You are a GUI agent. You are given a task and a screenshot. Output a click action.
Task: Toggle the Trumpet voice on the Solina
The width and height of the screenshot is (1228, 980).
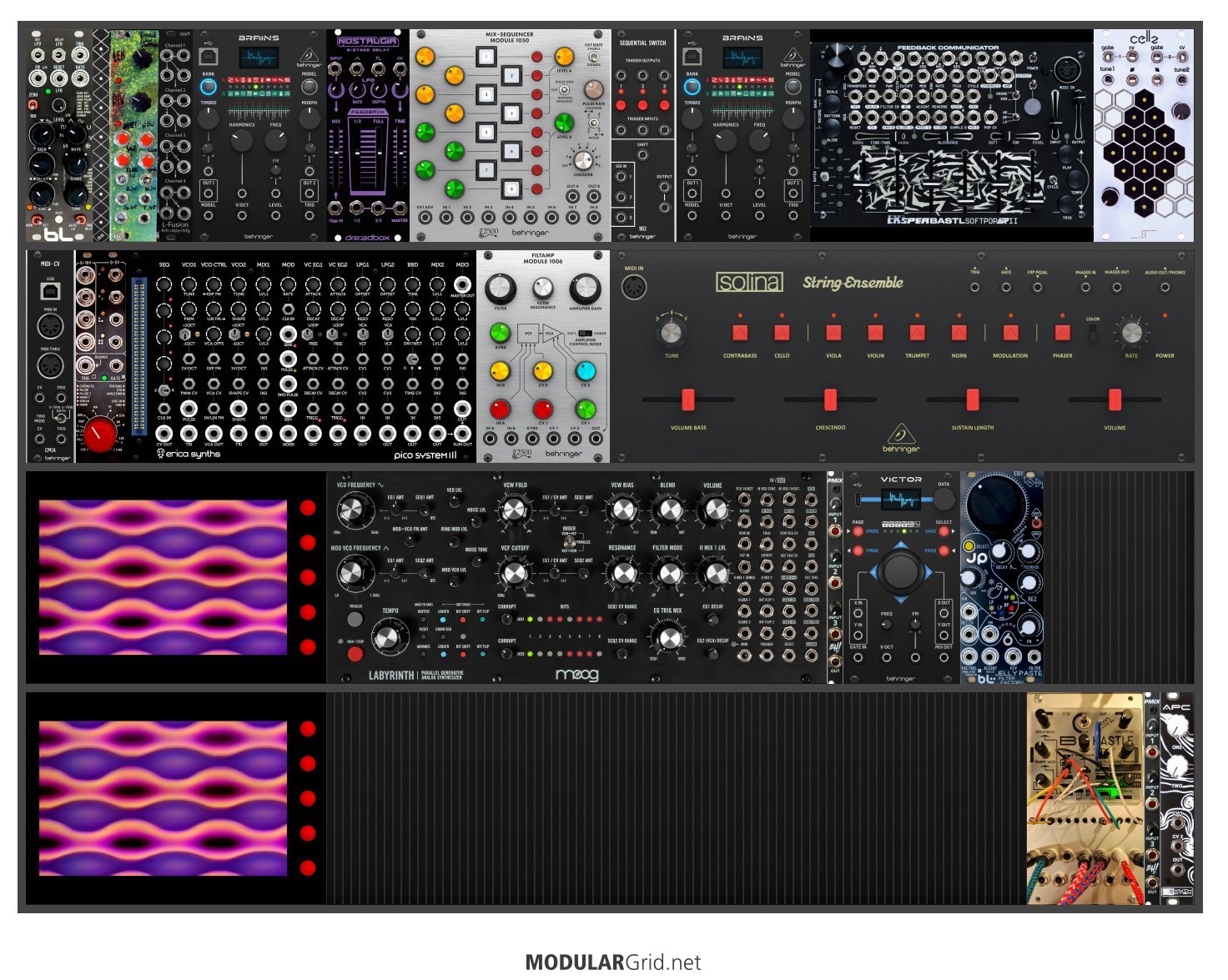(917, 334)
